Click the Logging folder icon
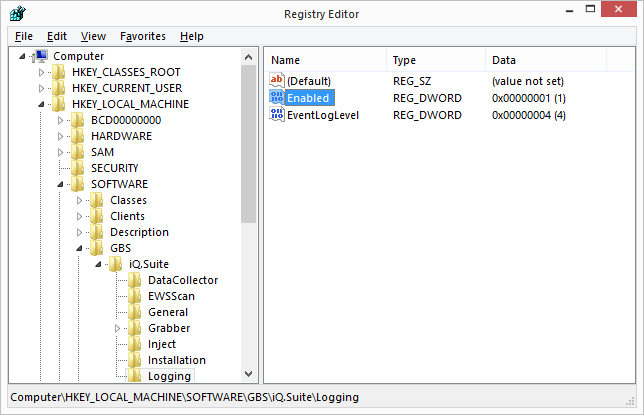Image resolution: width=644 pixels, height=415 pixels. pyautogui.click(x=136, y=376)
